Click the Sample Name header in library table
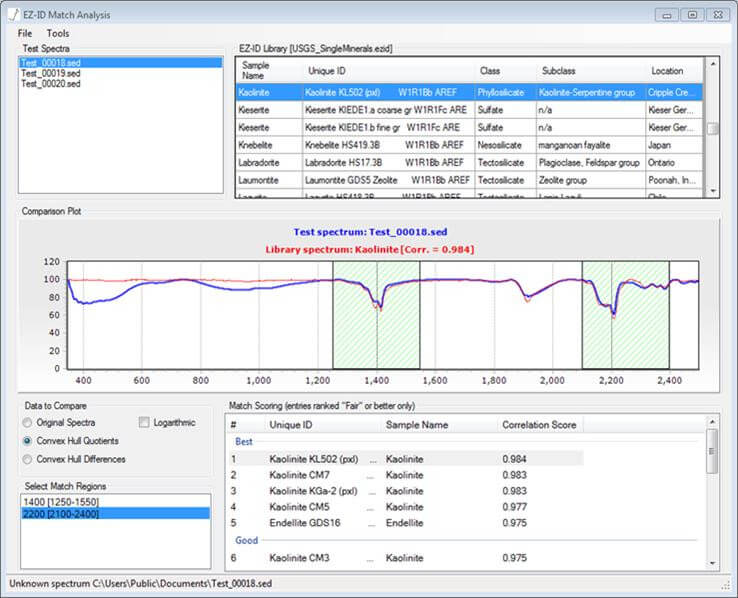Viewport: 738px width, 598px height. click(256, 70)
